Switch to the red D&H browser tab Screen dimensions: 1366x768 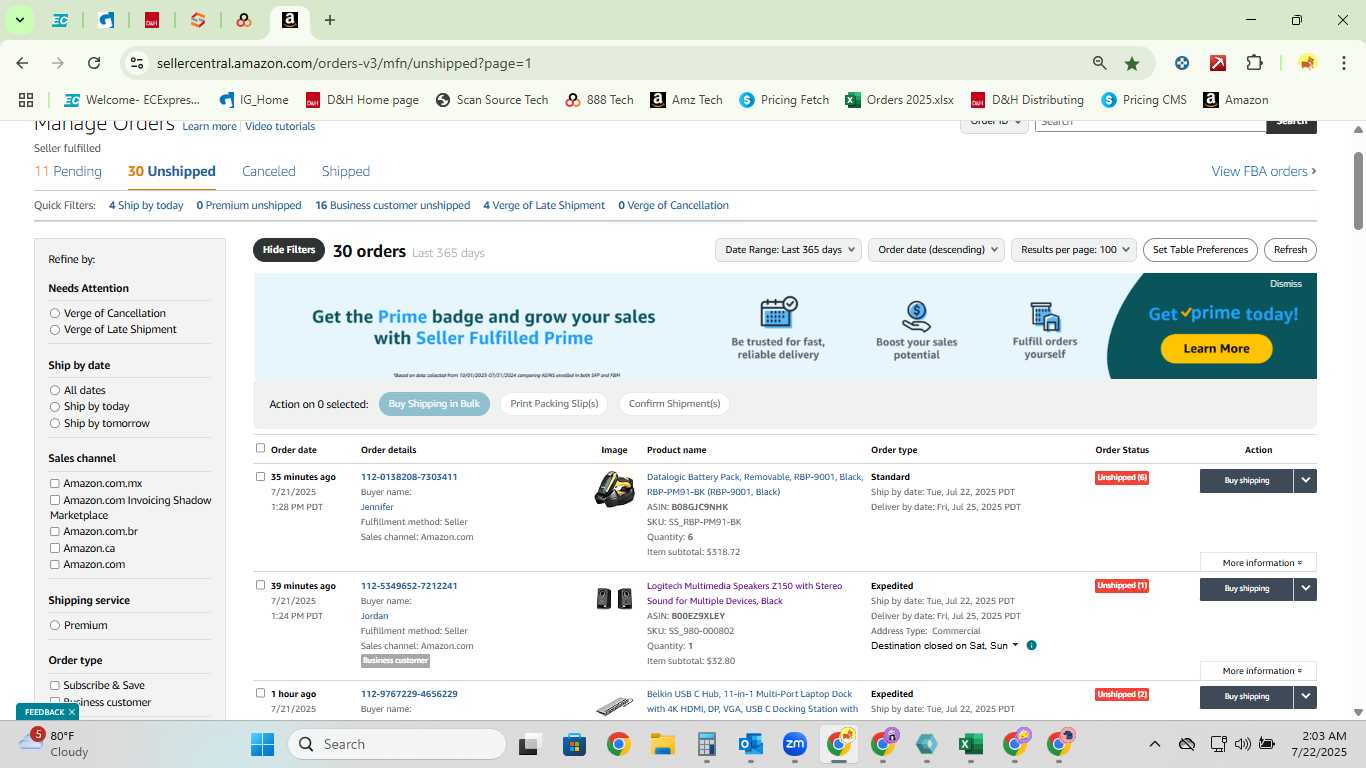click(152, 20)
